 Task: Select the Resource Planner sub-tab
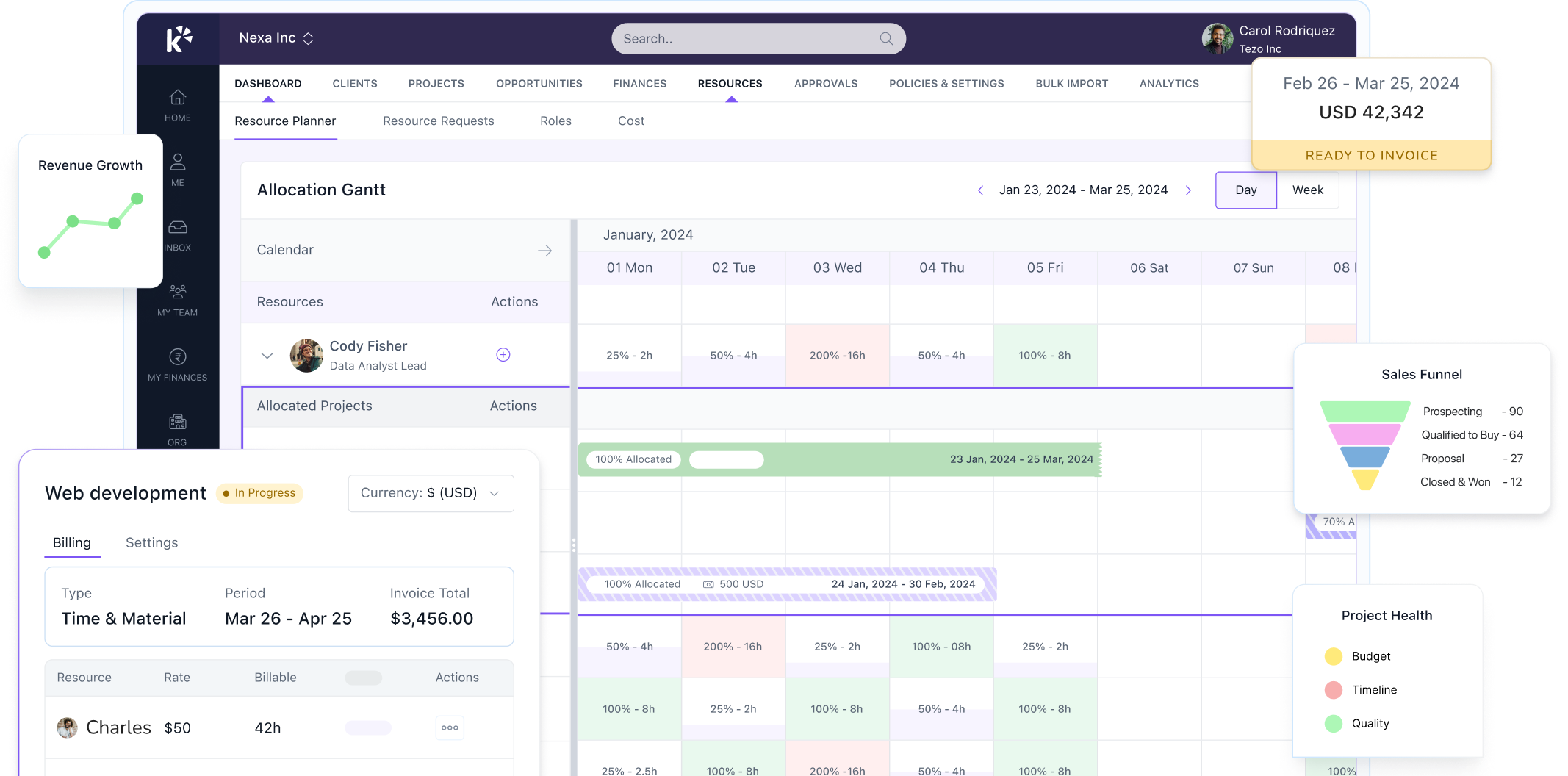[285, 121]
